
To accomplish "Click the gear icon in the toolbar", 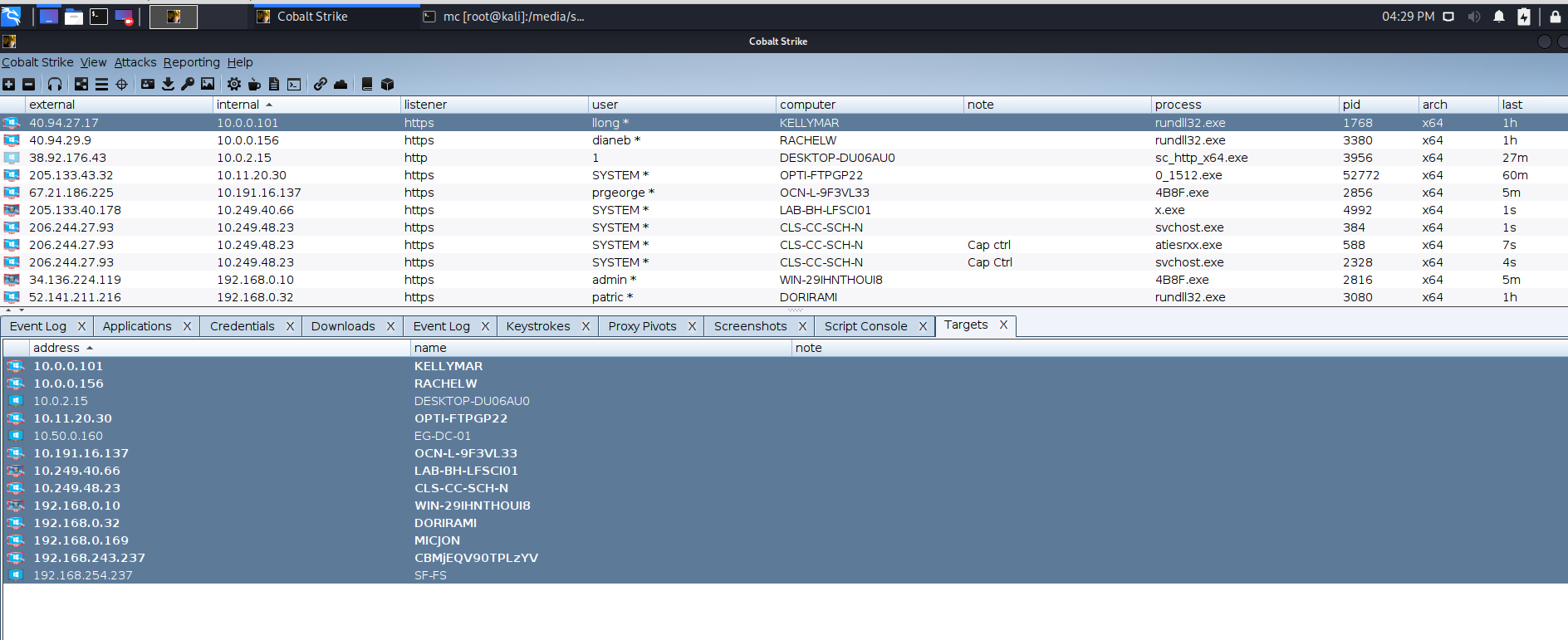I will [234, 84].
